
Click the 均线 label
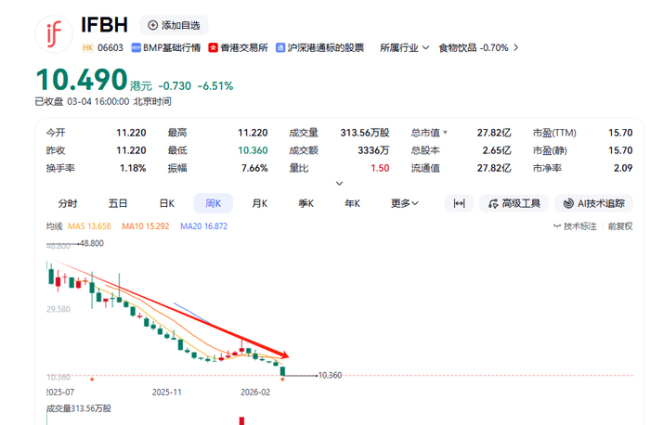tap(54, 226)
